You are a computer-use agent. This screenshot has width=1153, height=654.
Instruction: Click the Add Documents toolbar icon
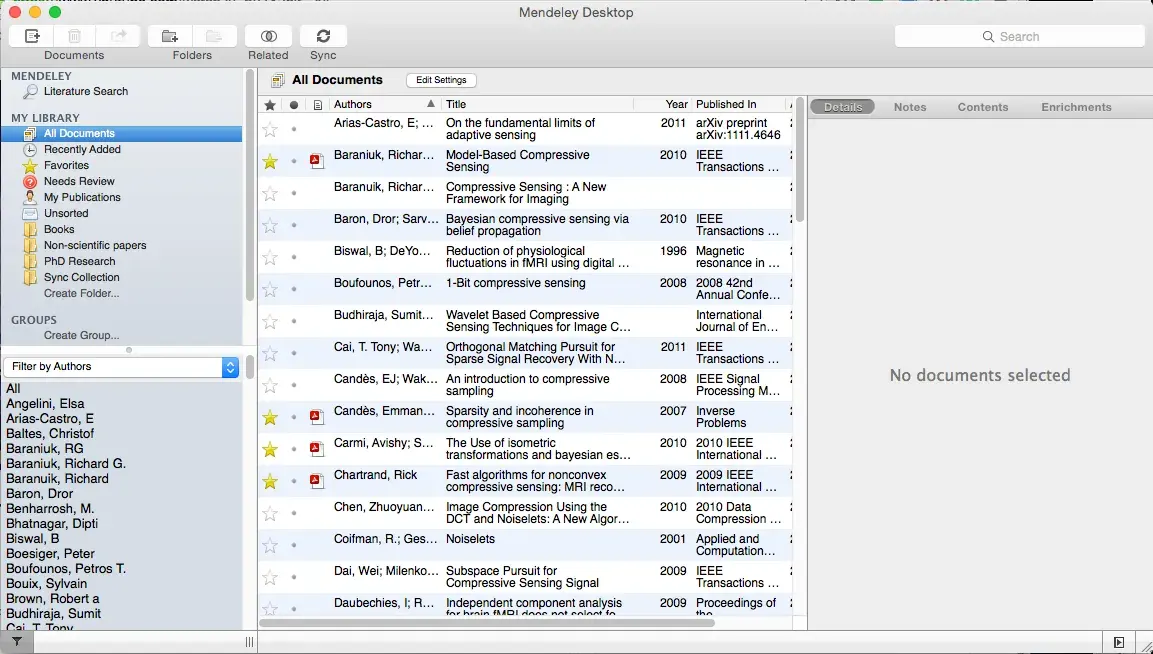(32, 36)
